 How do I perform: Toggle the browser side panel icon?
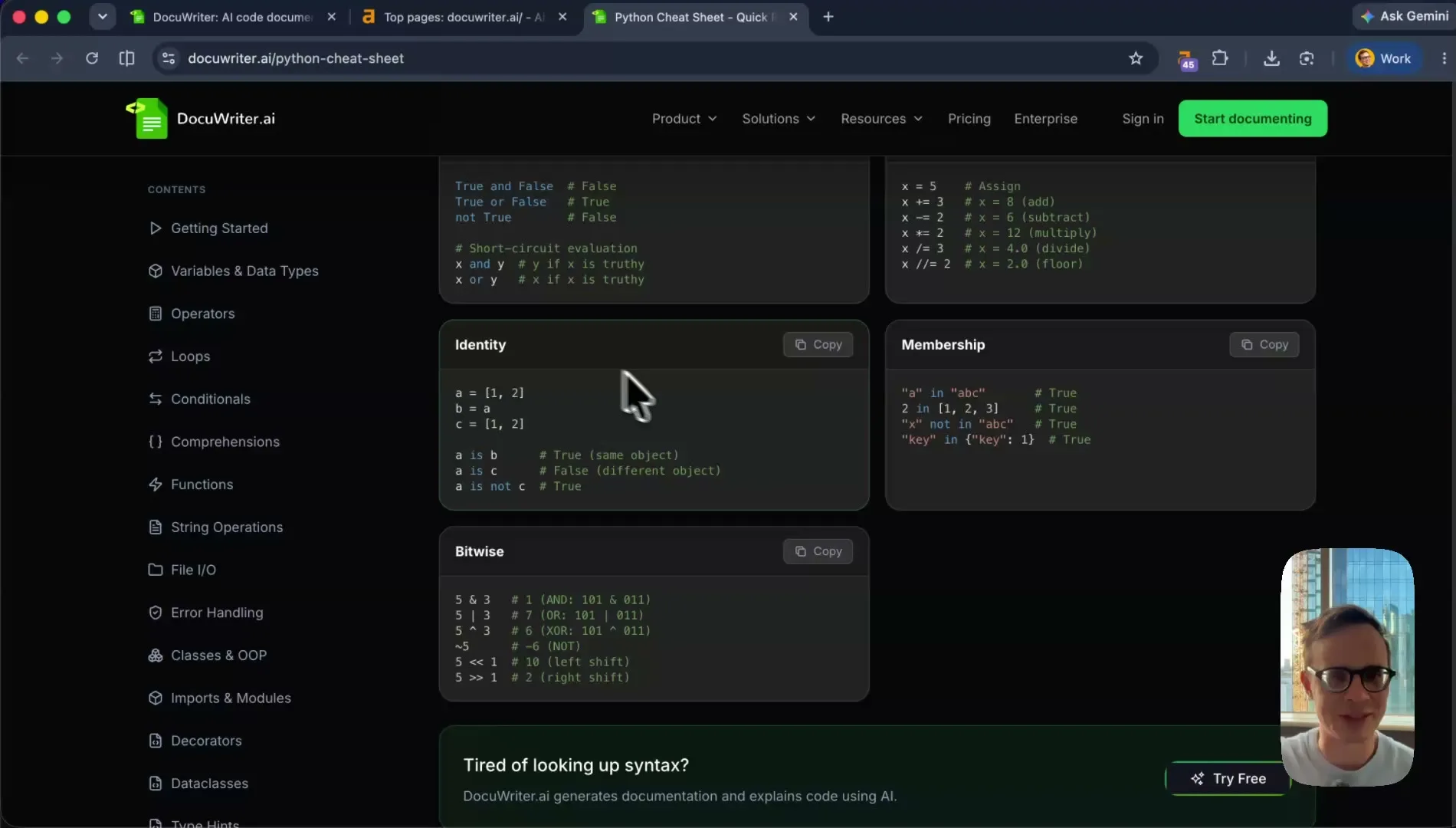(127, 58)
